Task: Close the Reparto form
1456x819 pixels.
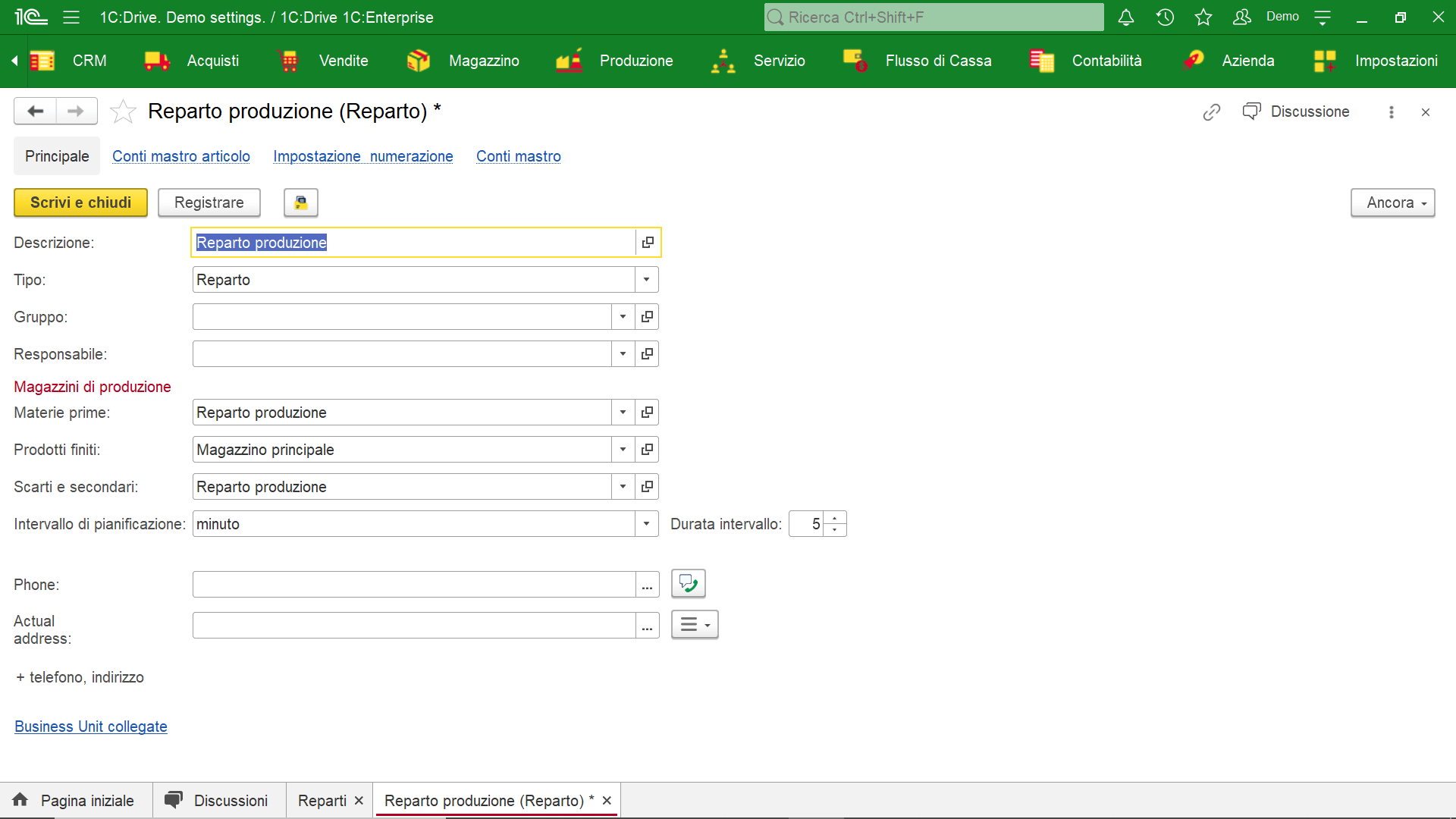Action: [1426, 112]
